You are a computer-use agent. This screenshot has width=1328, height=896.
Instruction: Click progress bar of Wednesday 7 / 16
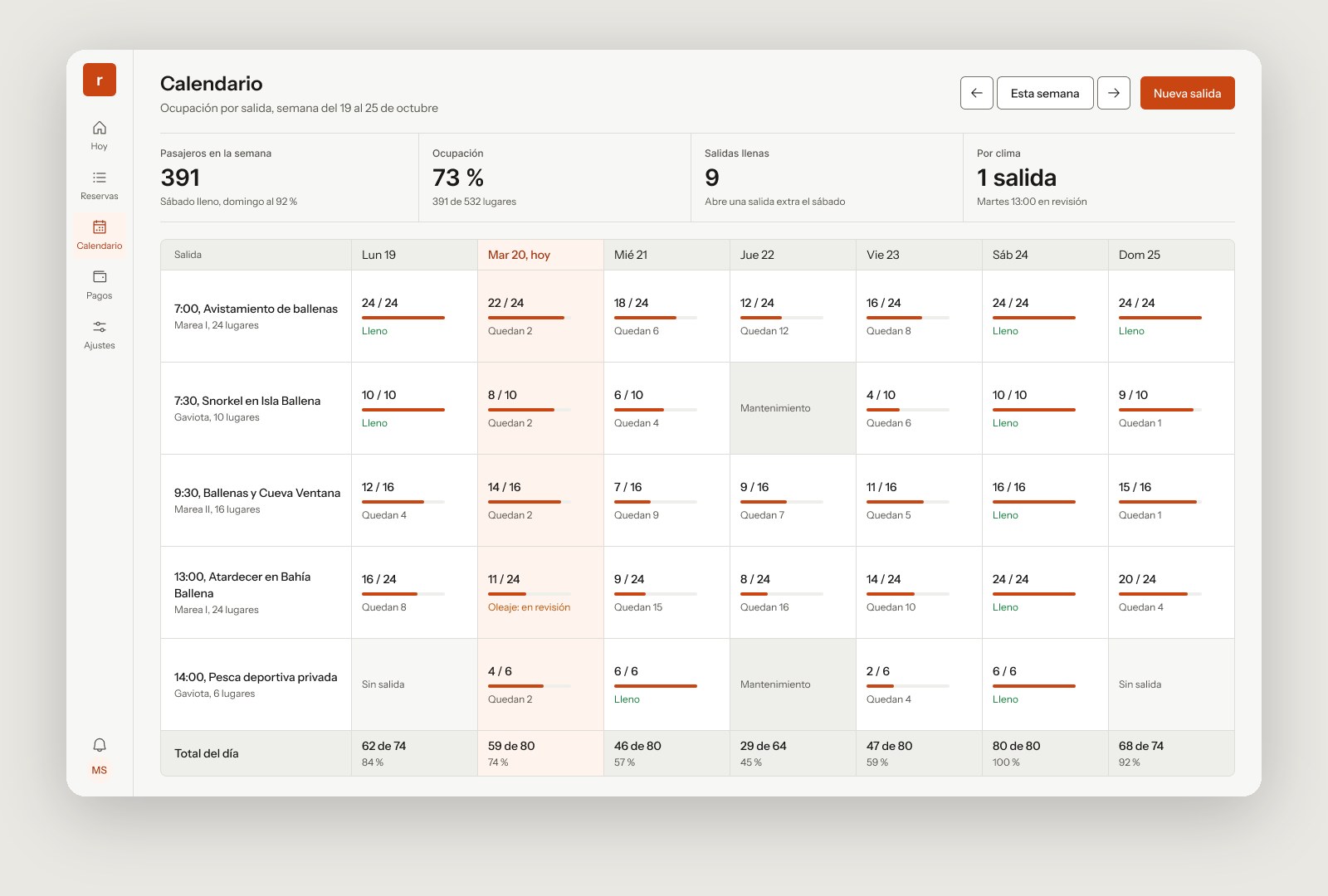click(656, 502)
